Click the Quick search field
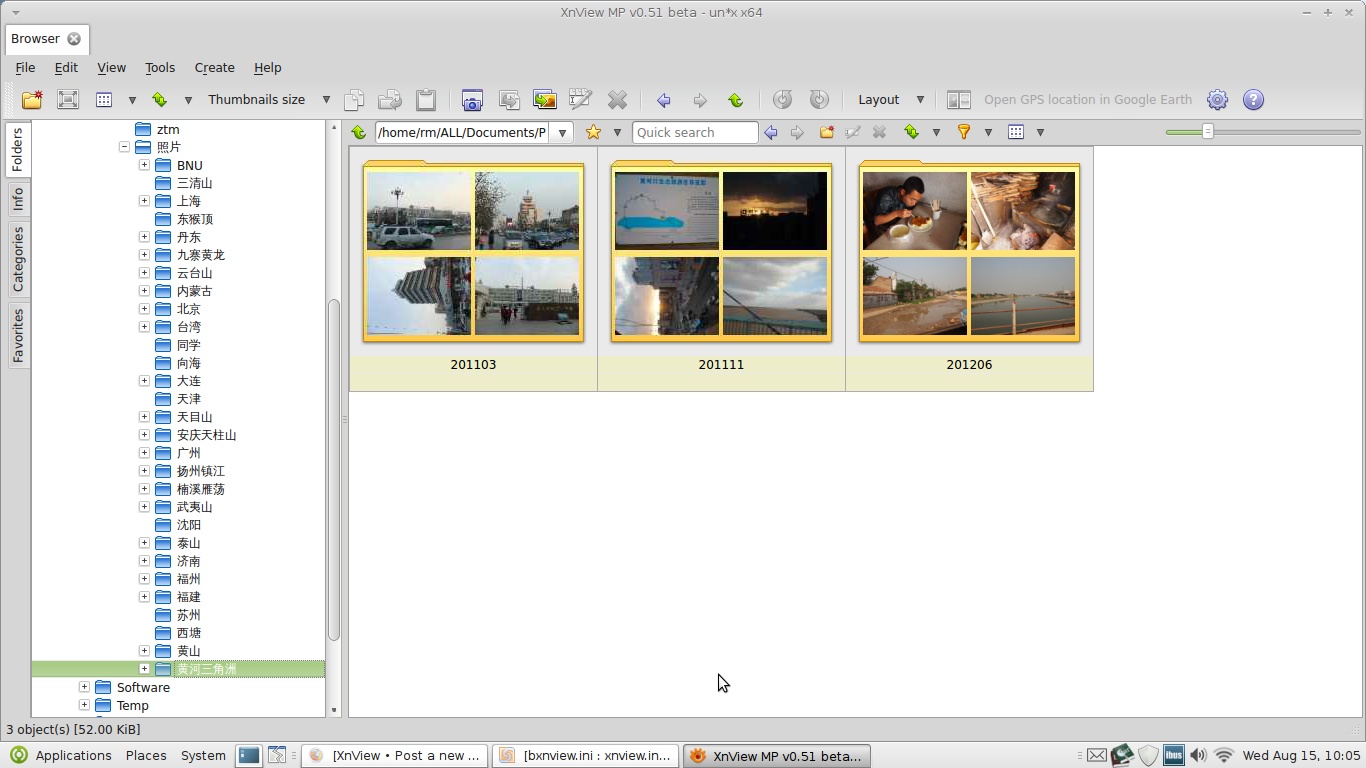The width and height of the screenshot is (1366, 768). point(695,132)
